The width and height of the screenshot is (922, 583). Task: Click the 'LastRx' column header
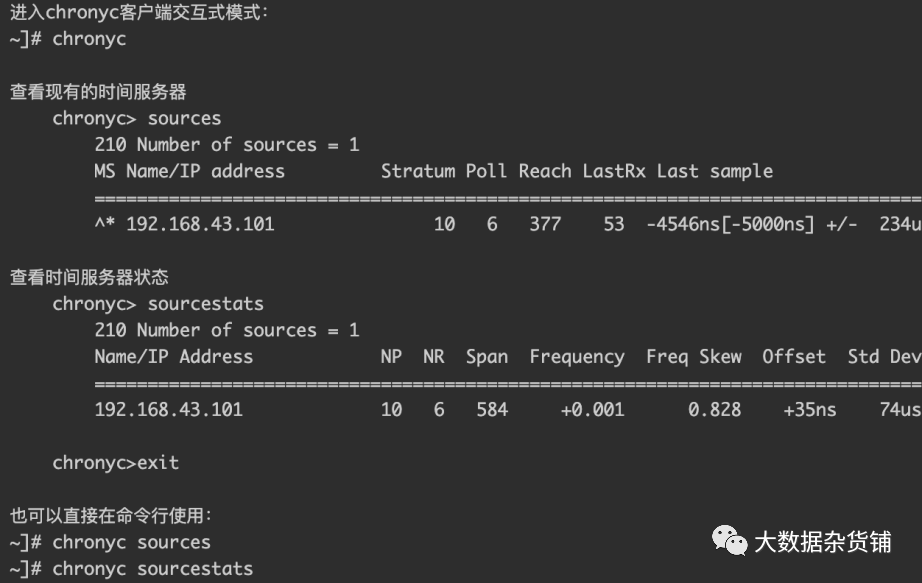click(x=614, y=171)
